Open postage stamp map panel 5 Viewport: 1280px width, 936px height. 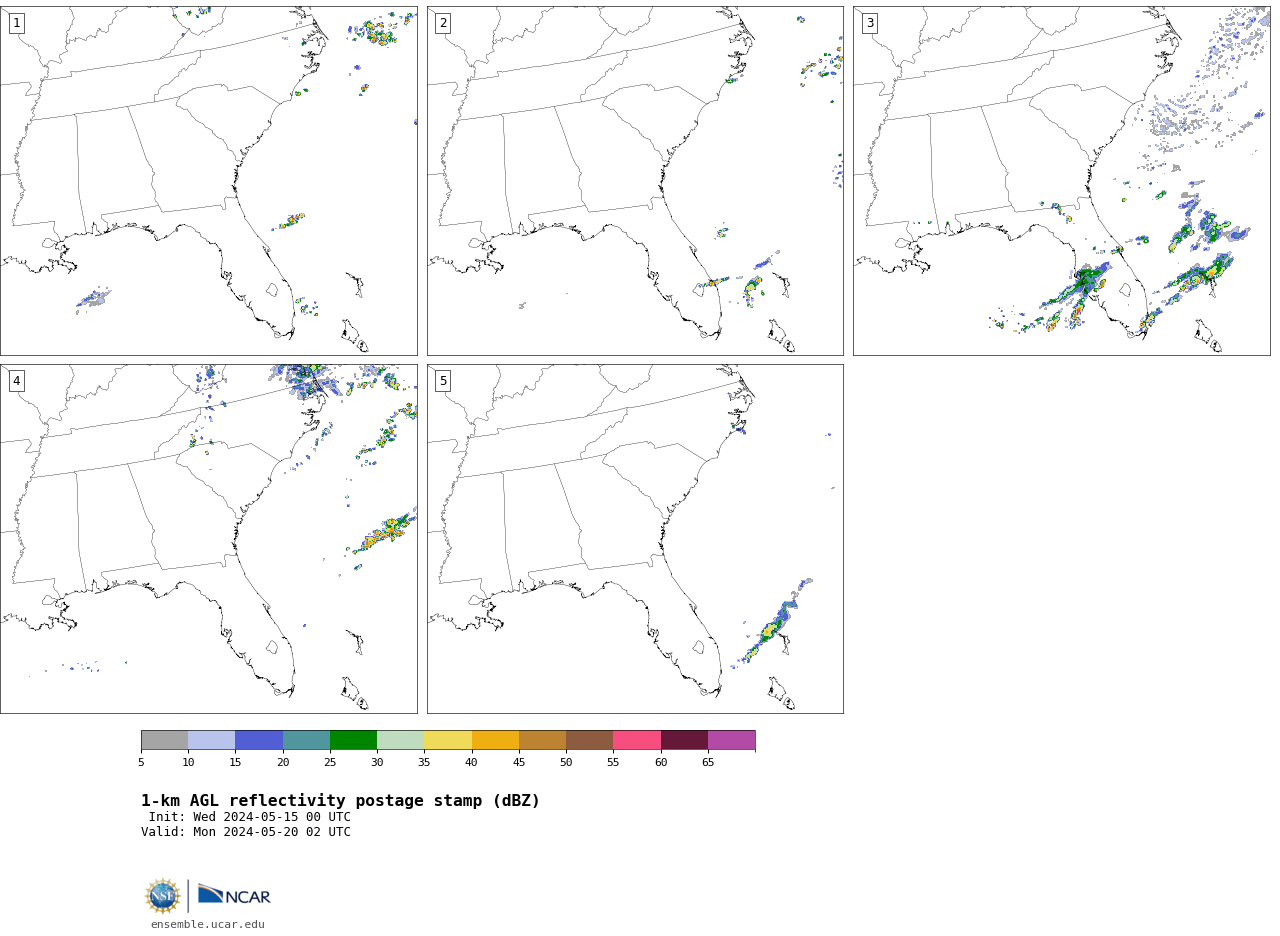635,539
